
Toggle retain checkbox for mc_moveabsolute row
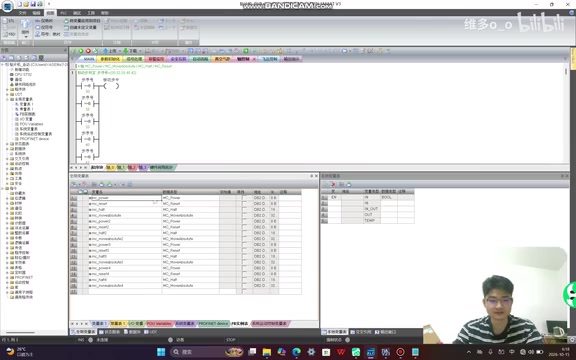[244, 215]
